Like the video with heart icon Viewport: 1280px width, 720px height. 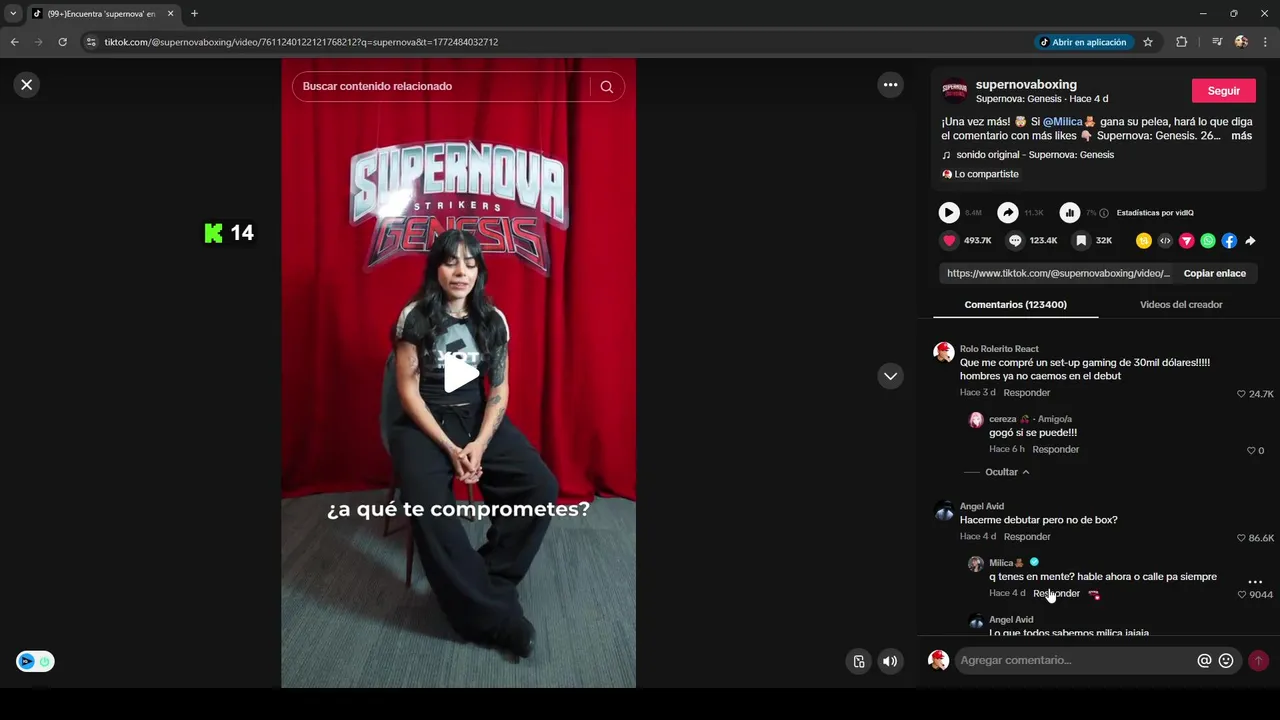pyautogui.click(x=949, y=241)
